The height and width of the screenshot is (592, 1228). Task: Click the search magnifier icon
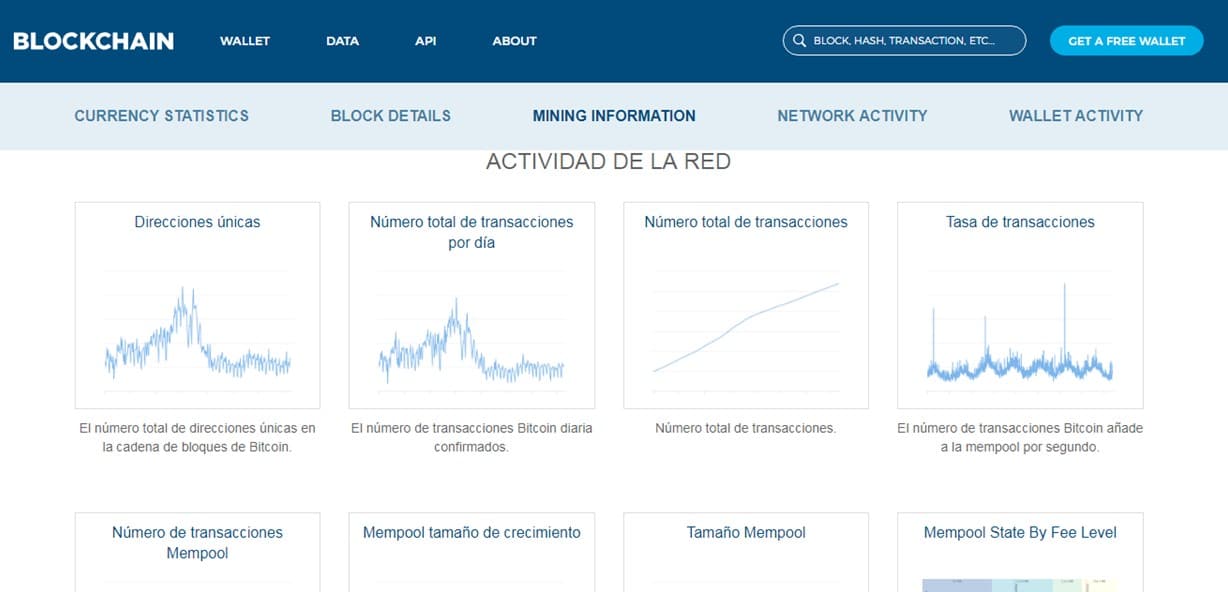(799, 41)
